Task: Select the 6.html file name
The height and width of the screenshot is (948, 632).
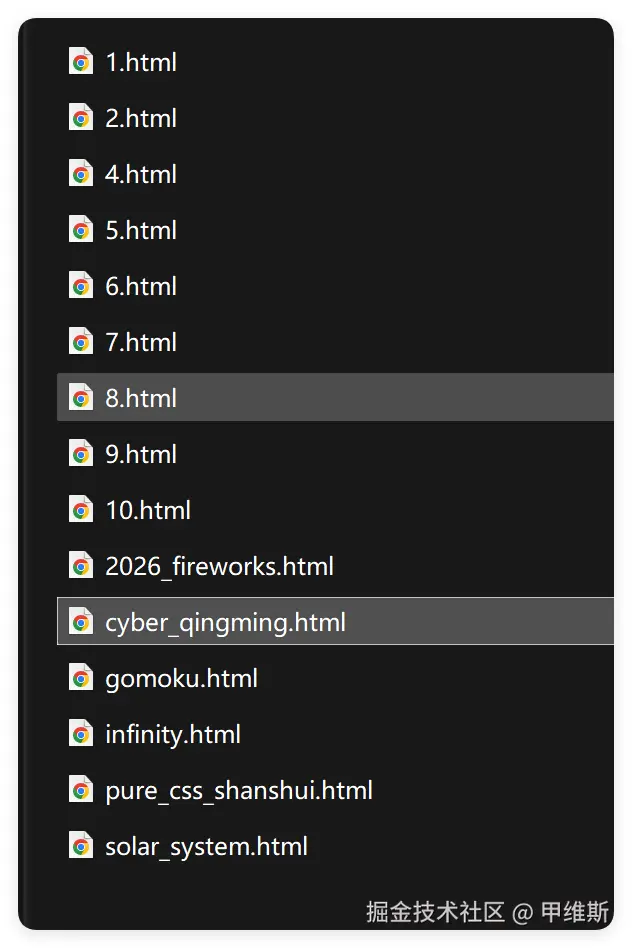Action: [x=141, y=286]
